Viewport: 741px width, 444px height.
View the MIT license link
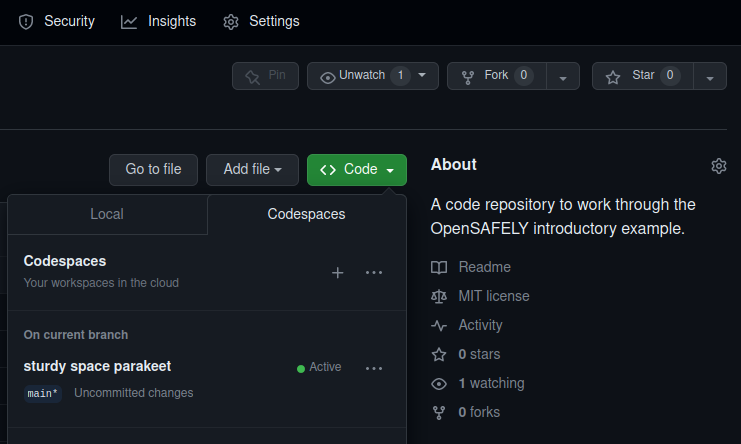(x=494, y=296)
